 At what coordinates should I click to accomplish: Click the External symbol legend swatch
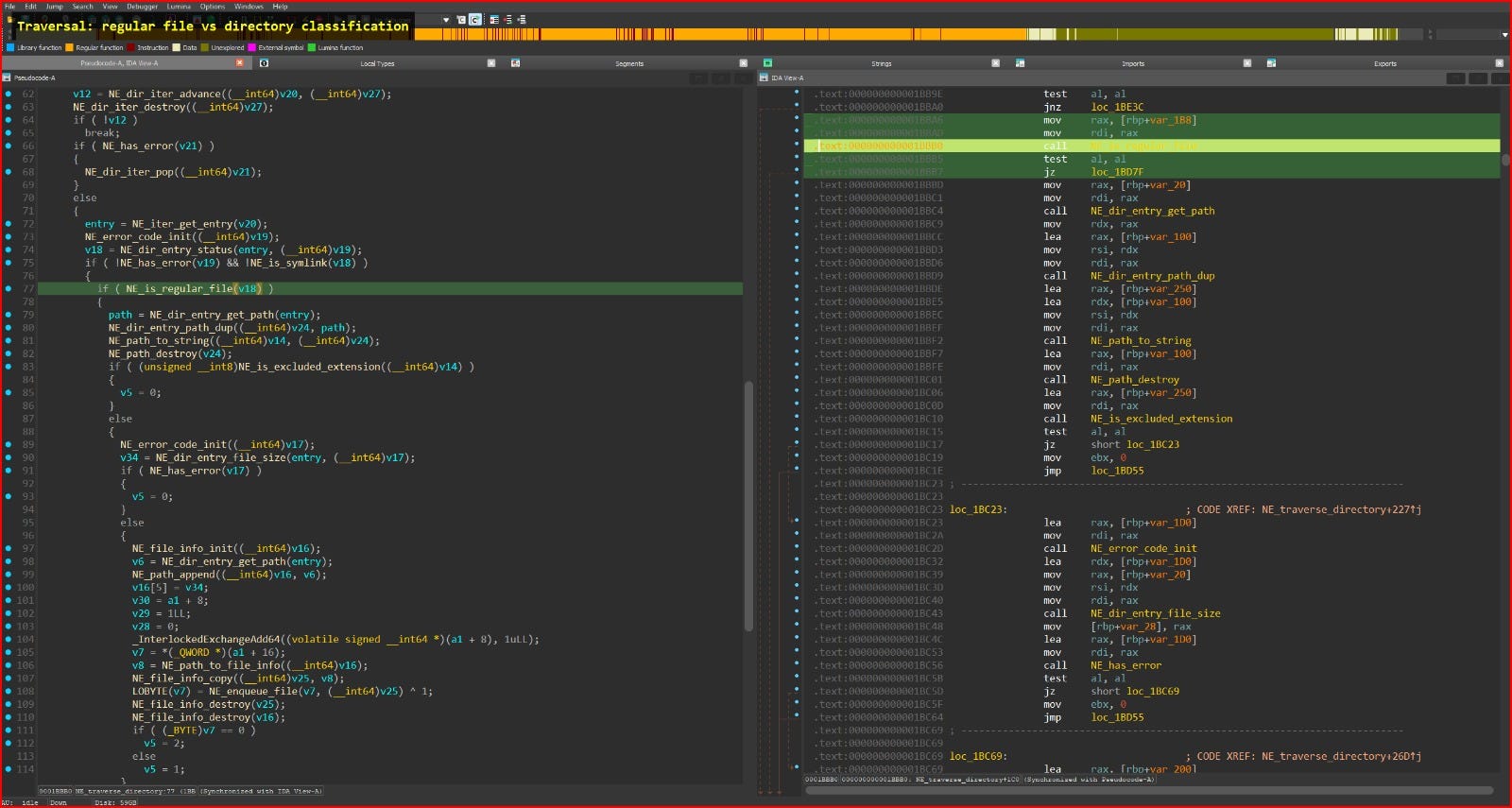[x=251, y=47]
